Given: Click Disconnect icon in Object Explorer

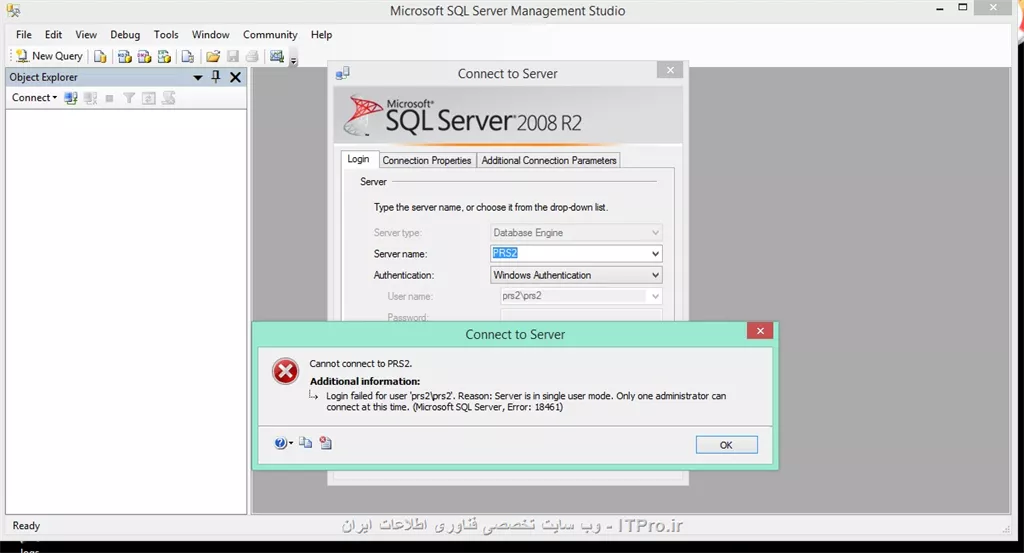Looking at the screenshot, I should point(90,98).
